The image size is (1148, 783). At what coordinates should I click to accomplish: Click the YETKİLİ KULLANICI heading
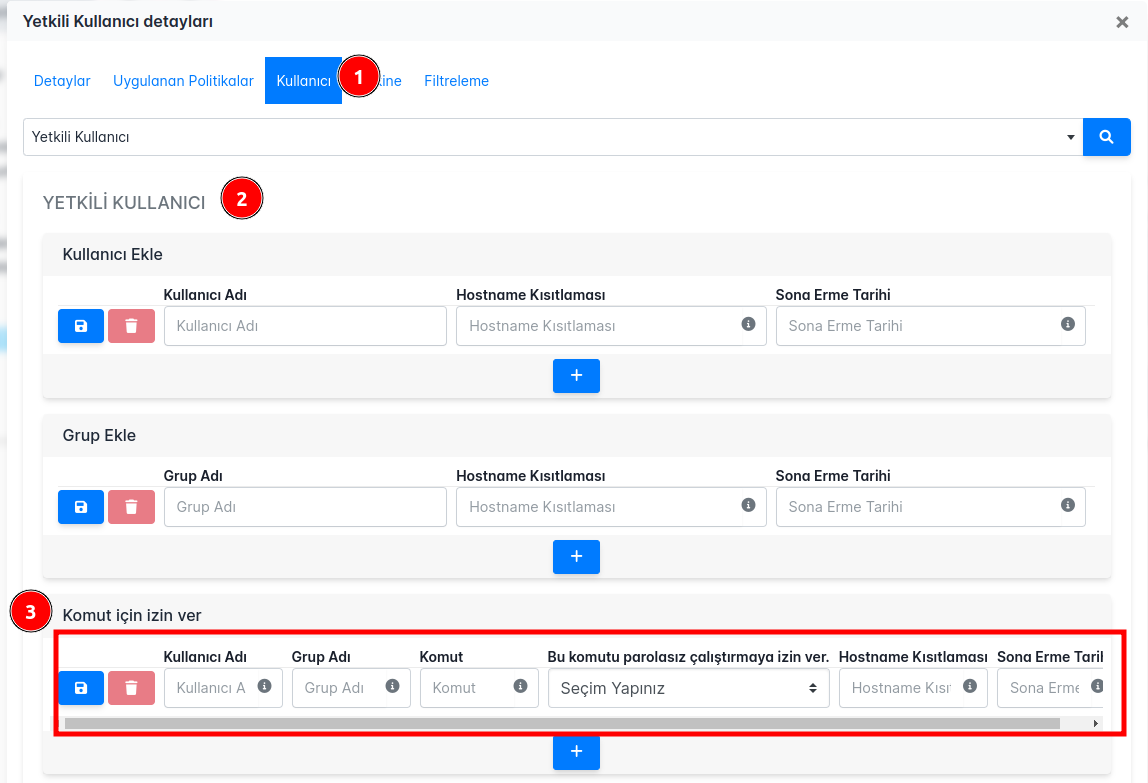point(124,203)
